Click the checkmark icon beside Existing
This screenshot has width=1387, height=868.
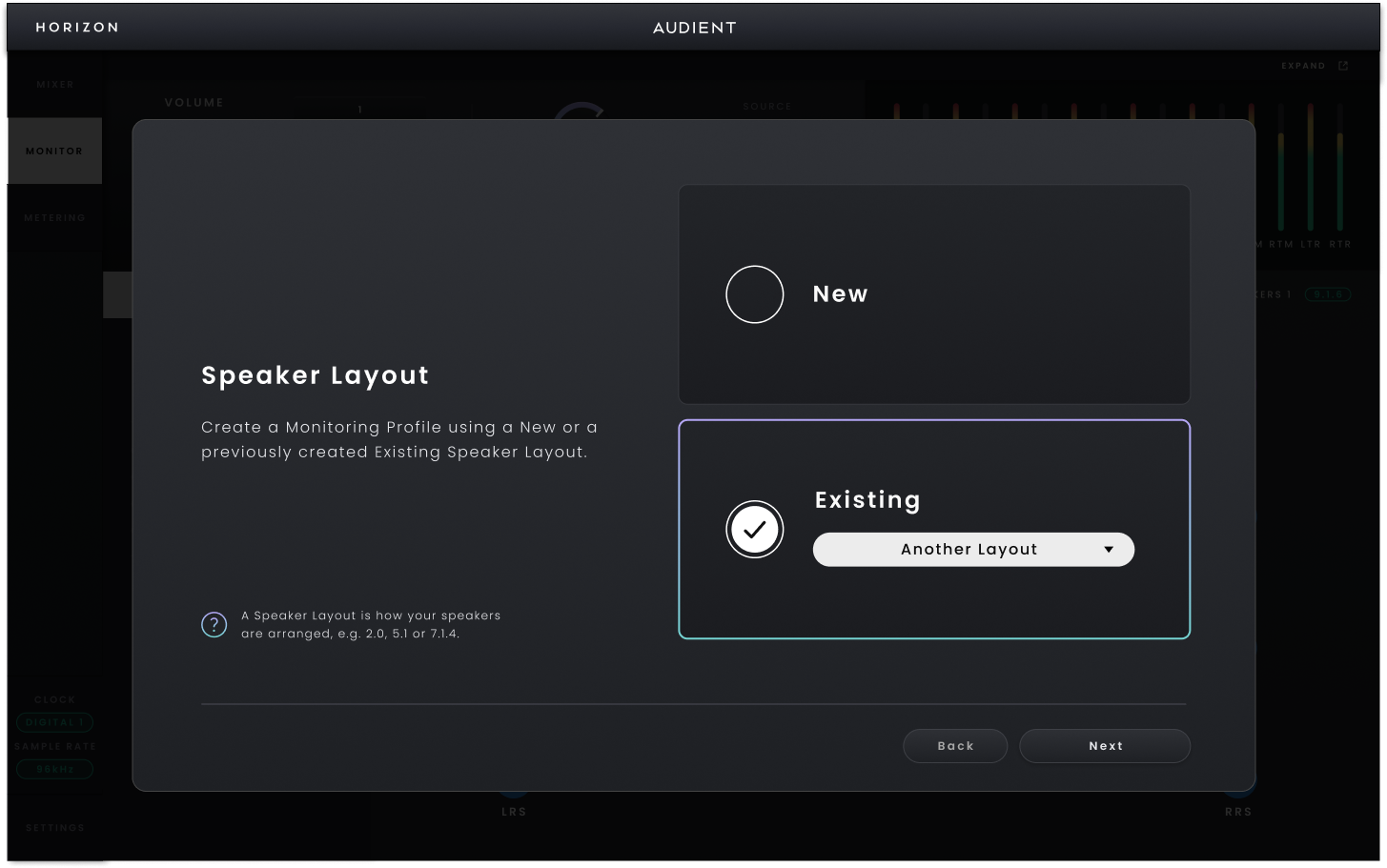pyautogui.click(x=755, y=530)
